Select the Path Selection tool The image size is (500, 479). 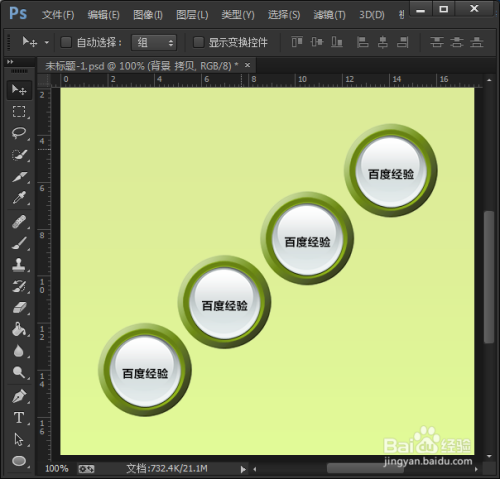pos(19,439)
